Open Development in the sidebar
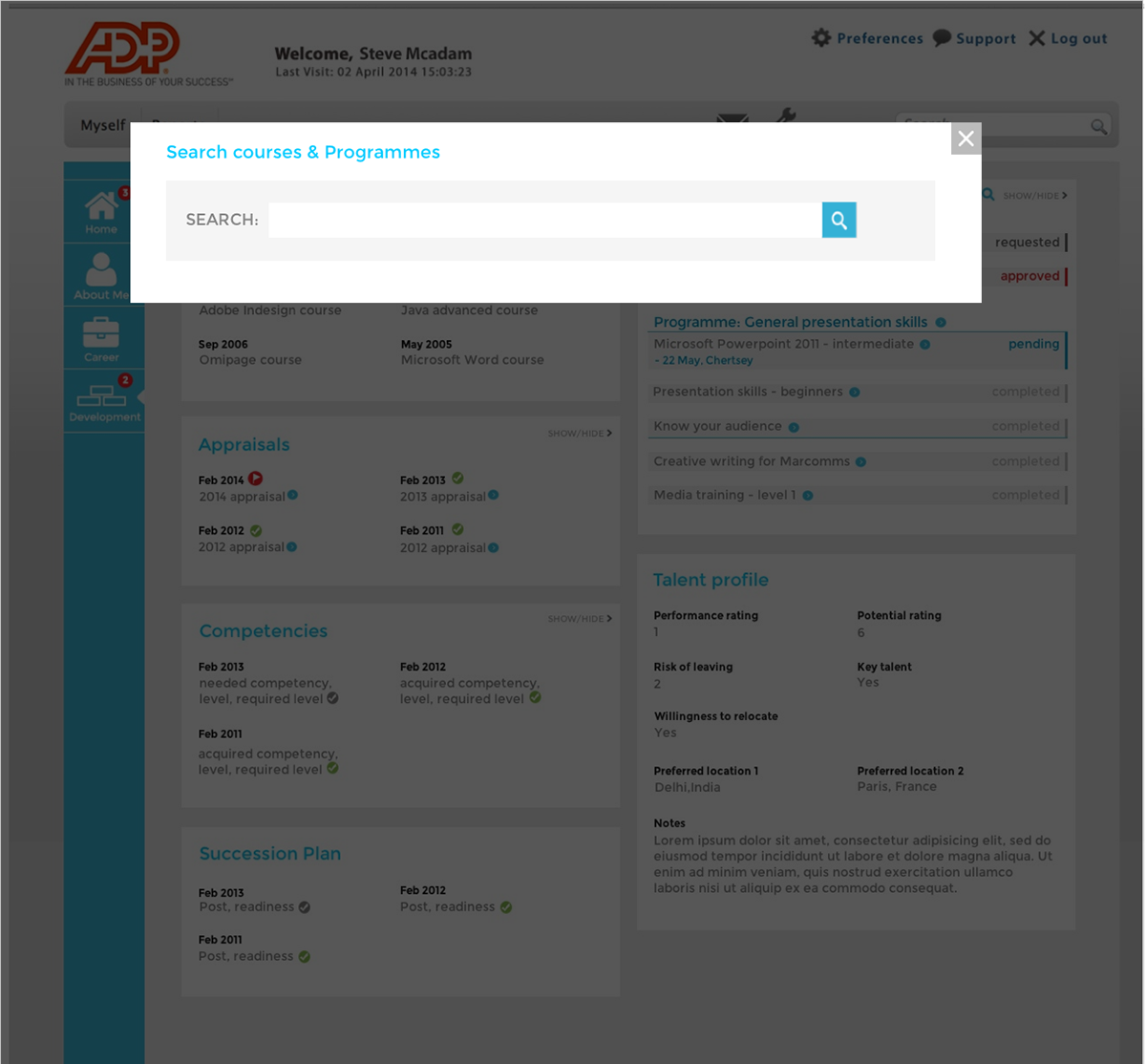1146x1064 pixels. point(104,401)
